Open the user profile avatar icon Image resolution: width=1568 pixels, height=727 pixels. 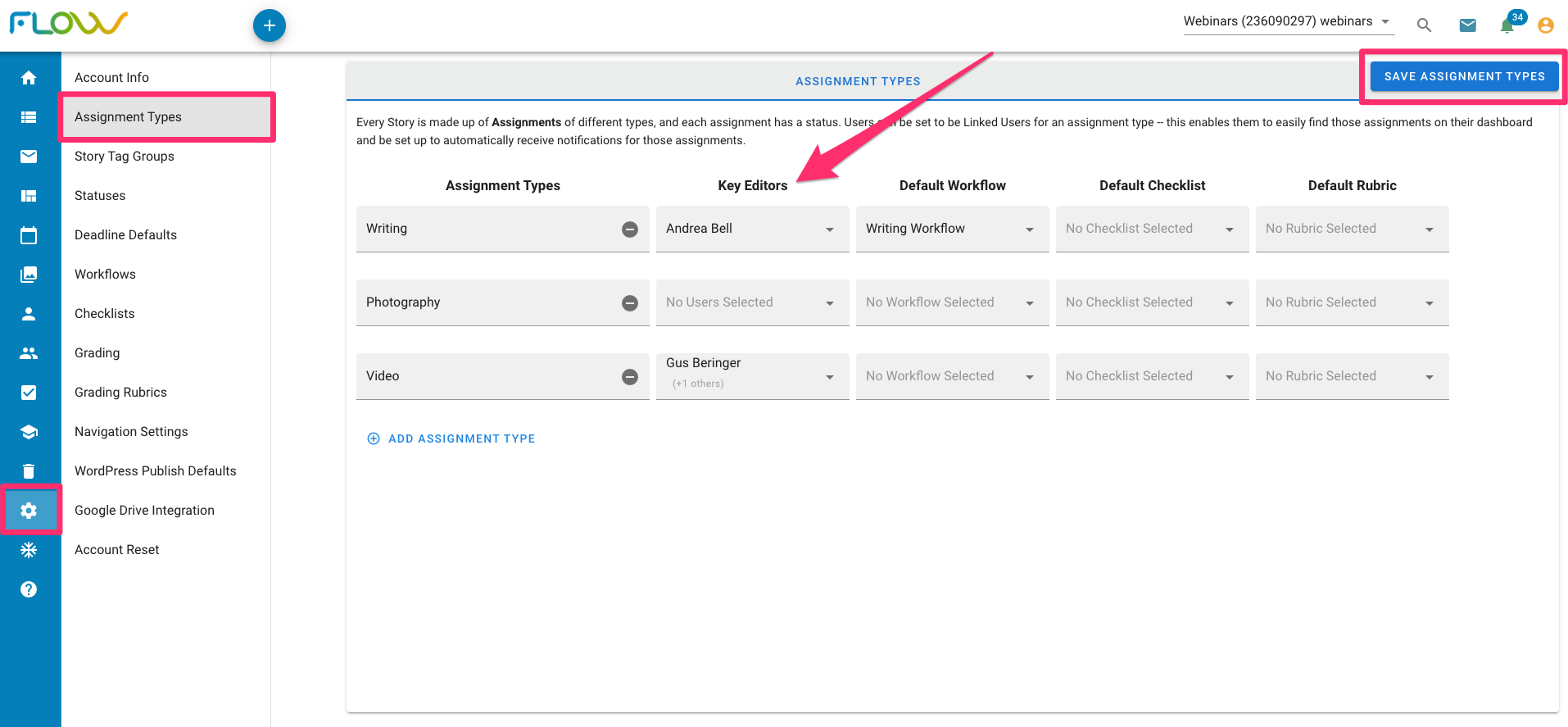(x=1546, y=25)
